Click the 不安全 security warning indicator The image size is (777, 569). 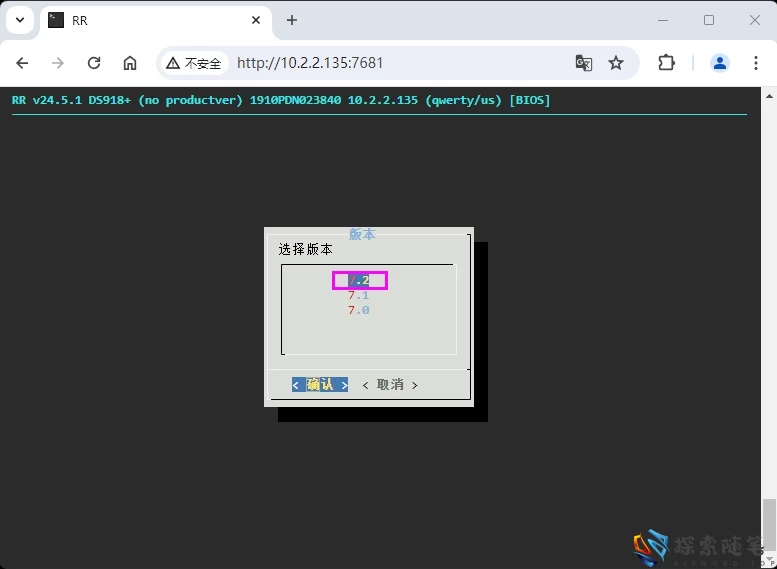[194, 63]
